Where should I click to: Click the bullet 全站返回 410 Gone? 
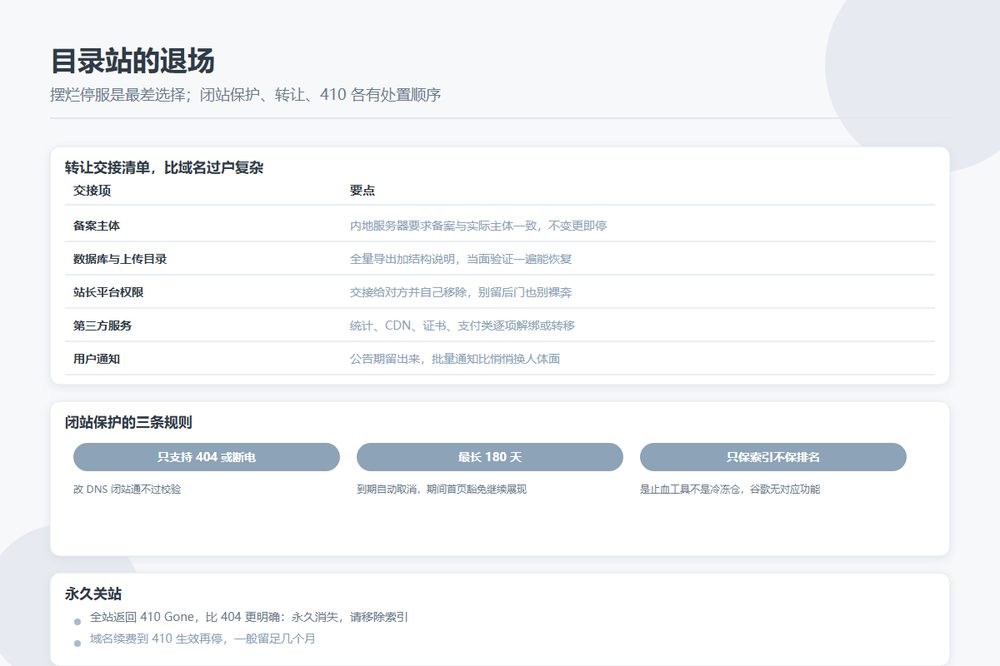(249, 617)
